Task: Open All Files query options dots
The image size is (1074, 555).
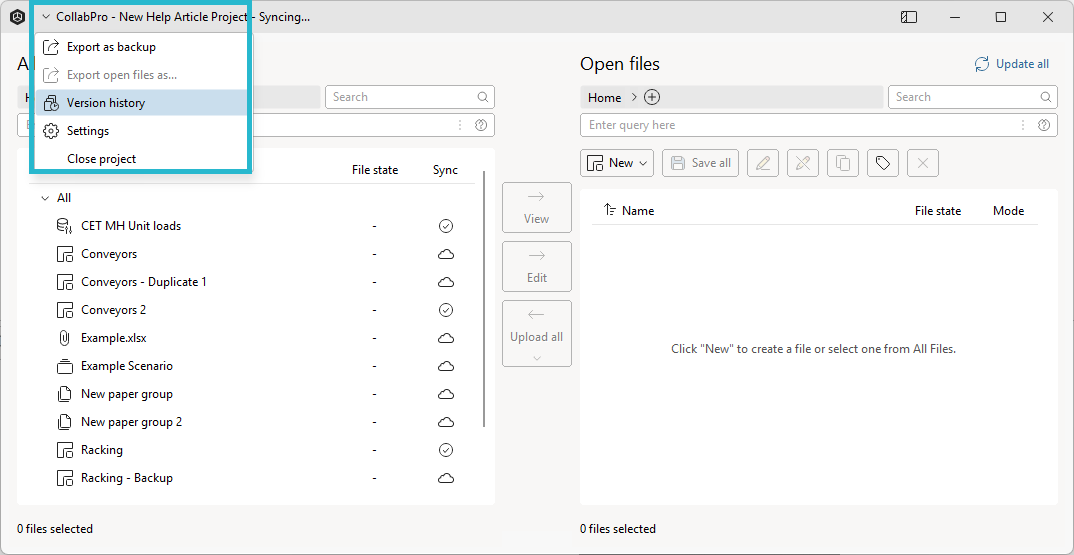Action: tap(460, 125)
